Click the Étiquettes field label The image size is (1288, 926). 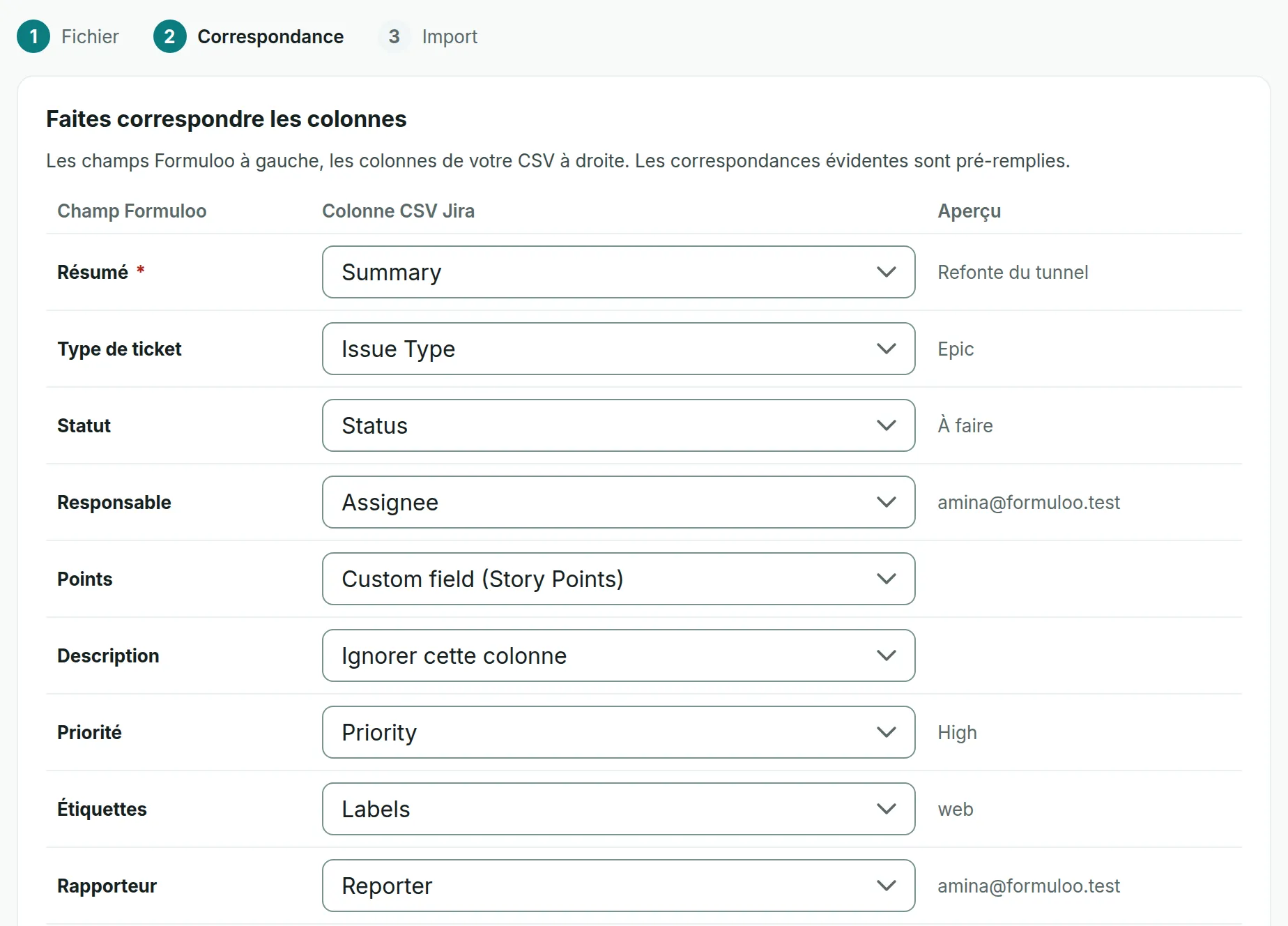pyautogui.click(x=102, y=809)
